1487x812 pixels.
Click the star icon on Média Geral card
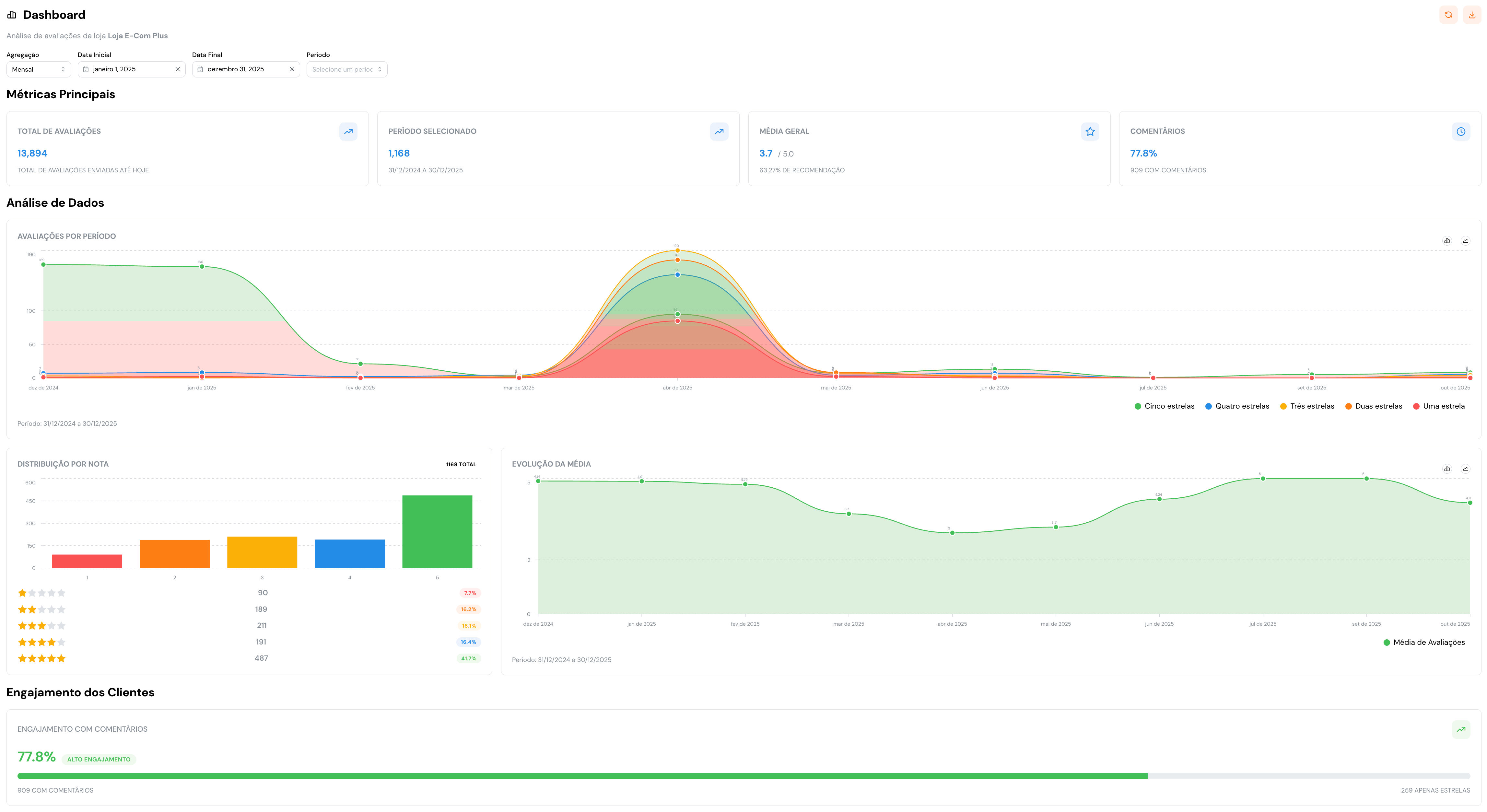[x=1090, y=132]
